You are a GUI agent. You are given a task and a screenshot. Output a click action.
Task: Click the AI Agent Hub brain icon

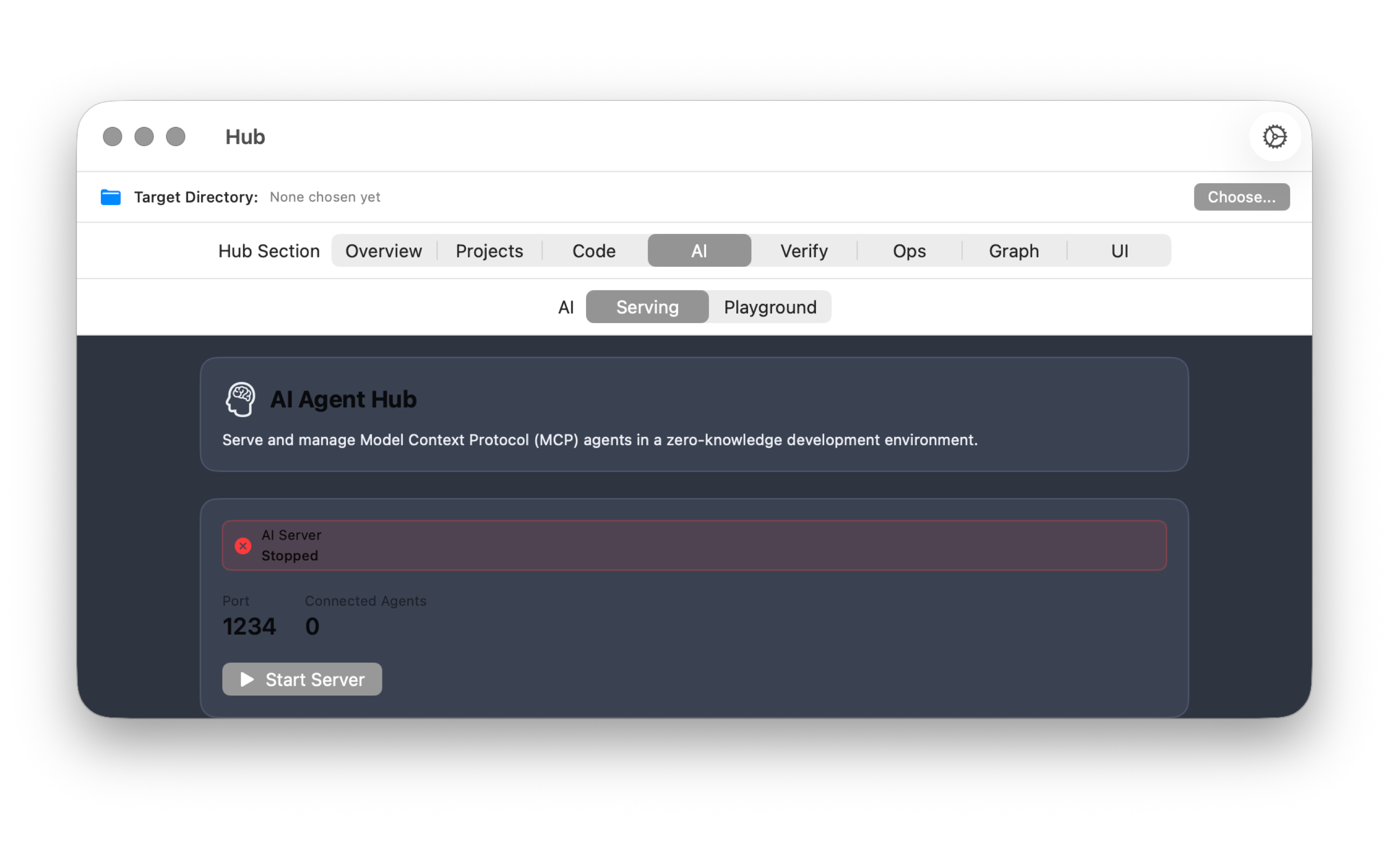[240, 399]
